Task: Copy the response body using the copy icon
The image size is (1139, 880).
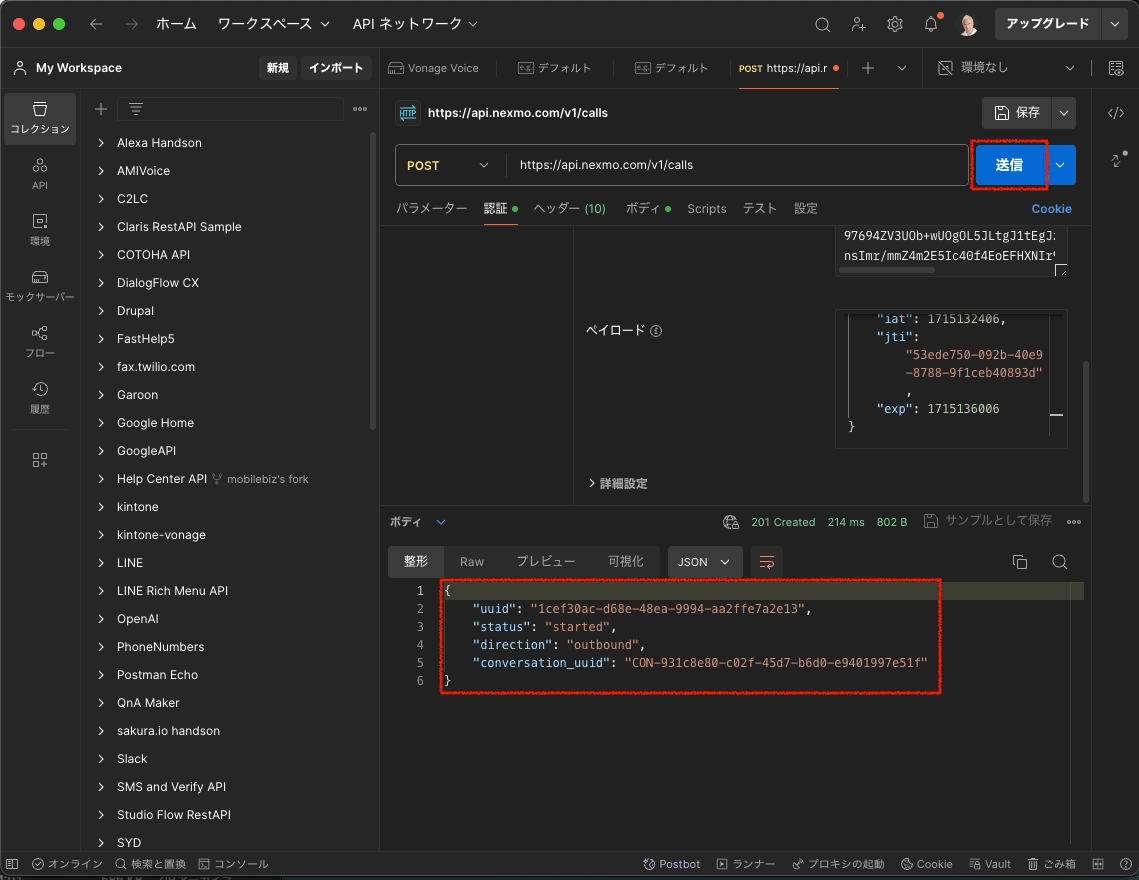Action: 1019,562
